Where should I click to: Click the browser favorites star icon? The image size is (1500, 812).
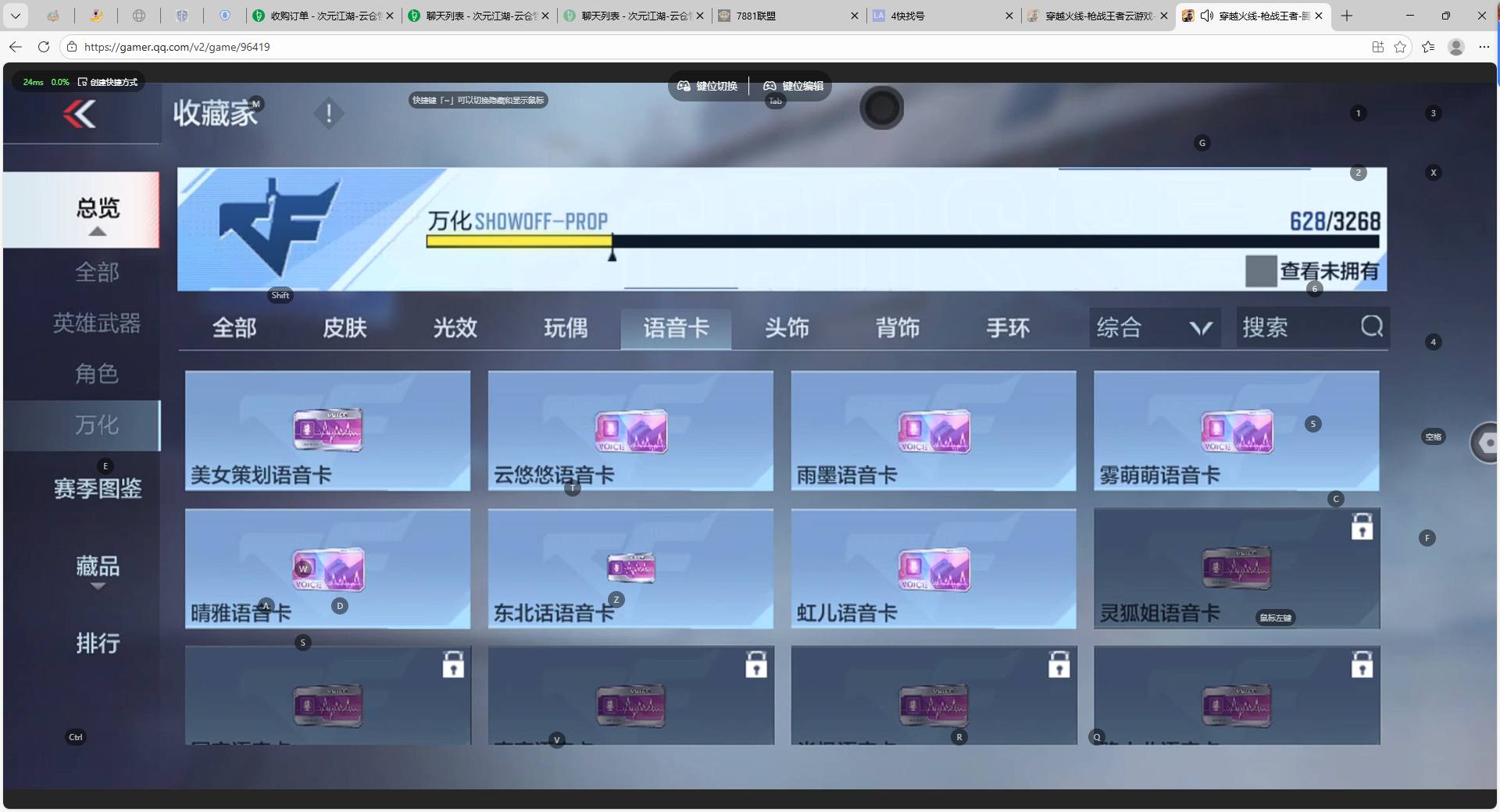(x=1400, y=47)
